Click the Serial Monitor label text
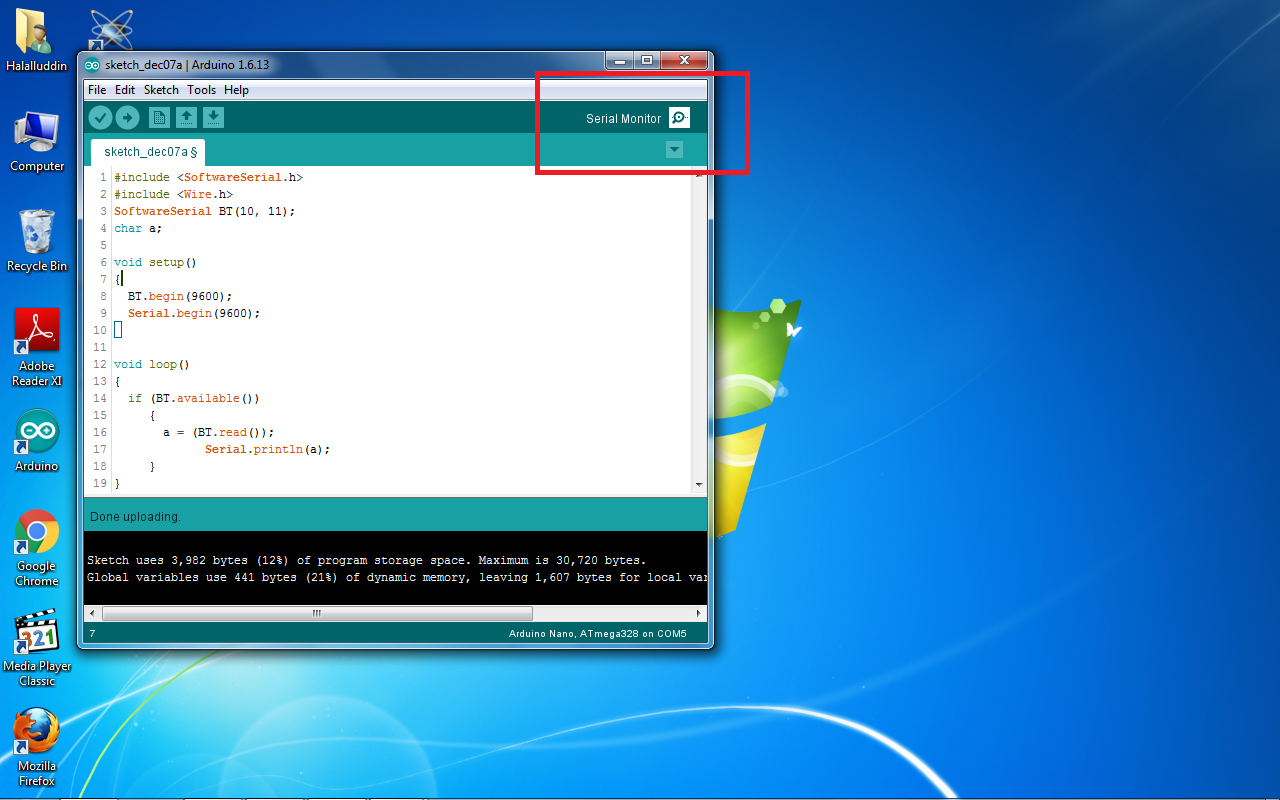 click(x=625, y=117)
